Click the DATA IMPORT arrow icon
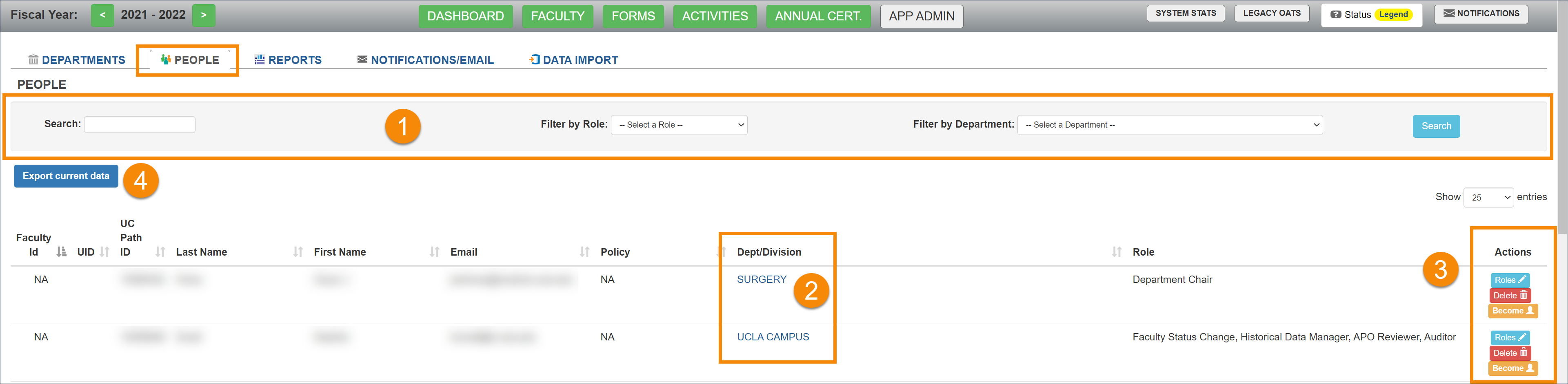This screenshot has width=1568, height=384. point(535,60)
